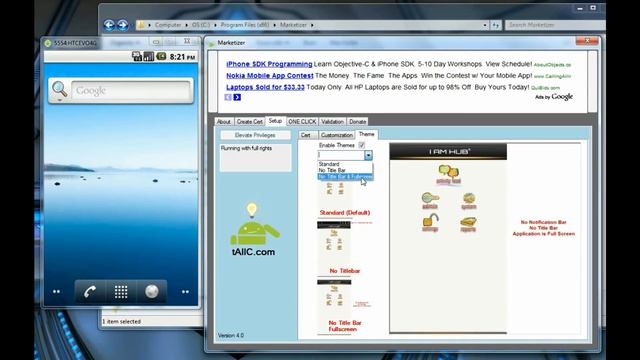Collapse the theme dropdown with its arrow

[x=368, y=155]
